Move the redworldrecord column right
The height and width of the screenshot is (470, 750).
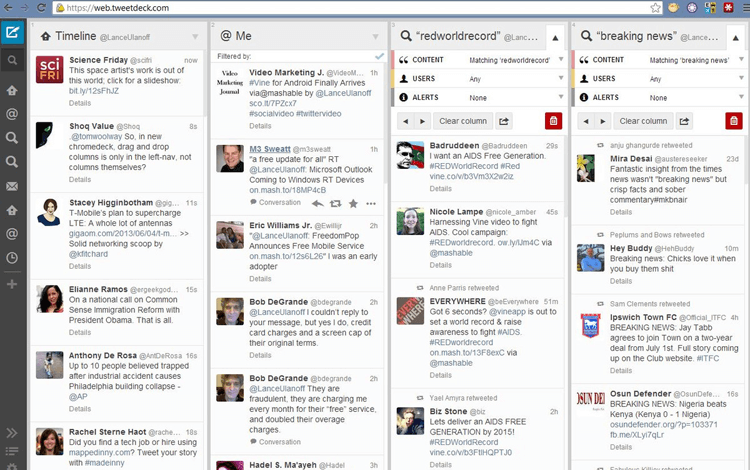click(422, 121)
